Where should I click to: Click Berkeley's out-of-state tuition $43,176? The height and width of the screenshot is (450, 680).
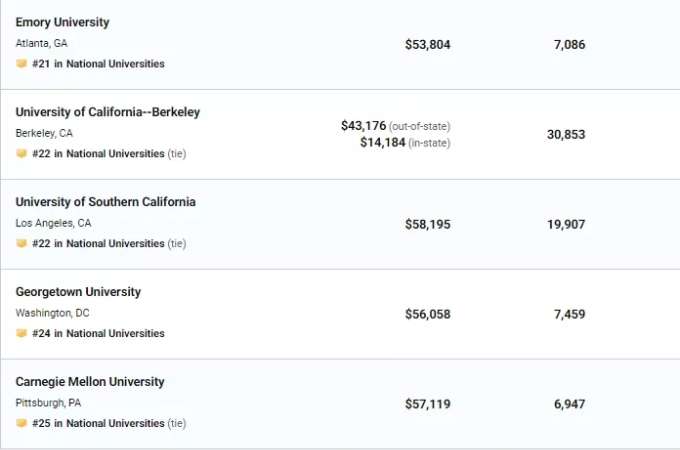(363, 126)
